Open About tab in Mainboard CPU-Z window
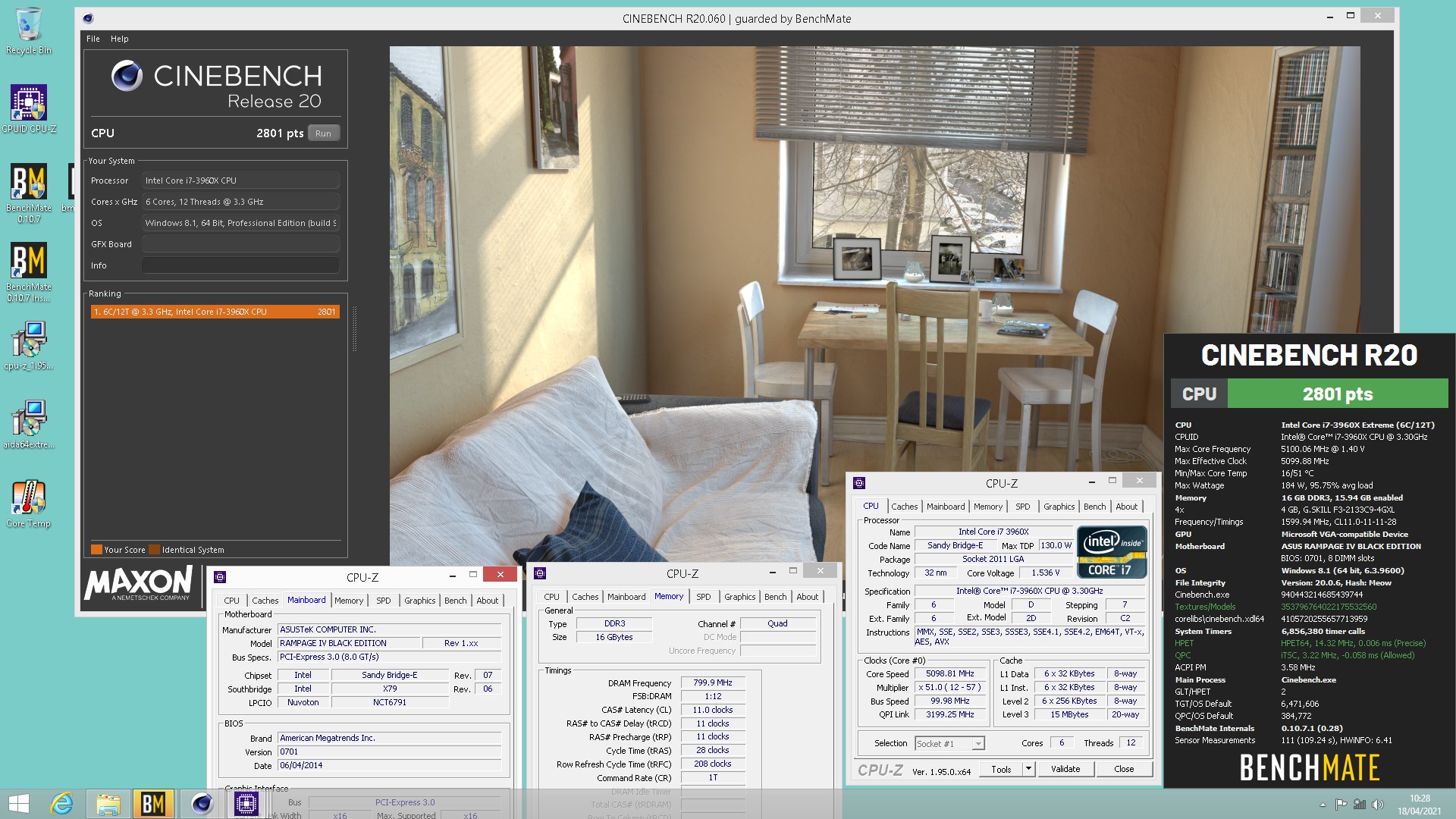The image size is (1456, 819). point(487,601)
